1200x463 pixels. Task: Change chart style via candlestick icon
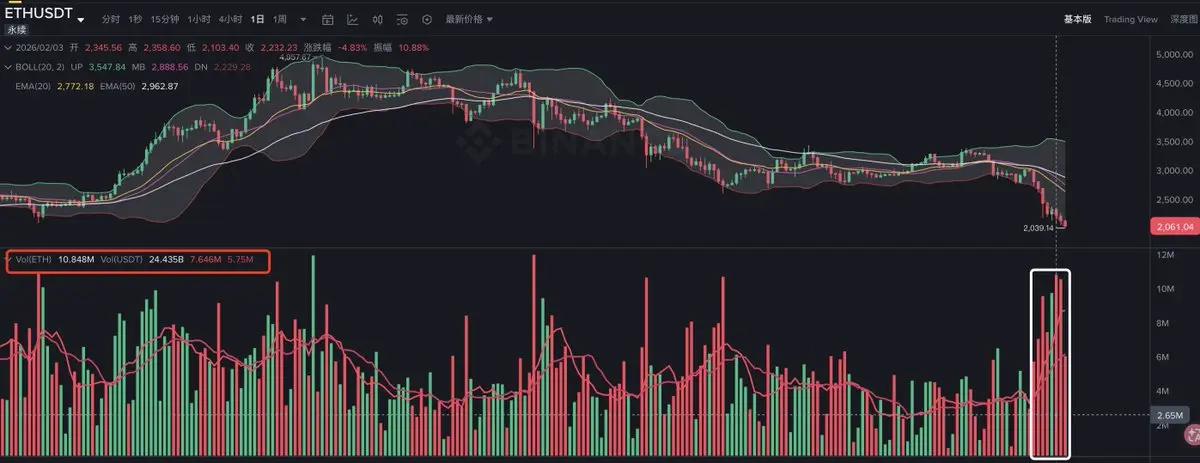tap(378, 20)
